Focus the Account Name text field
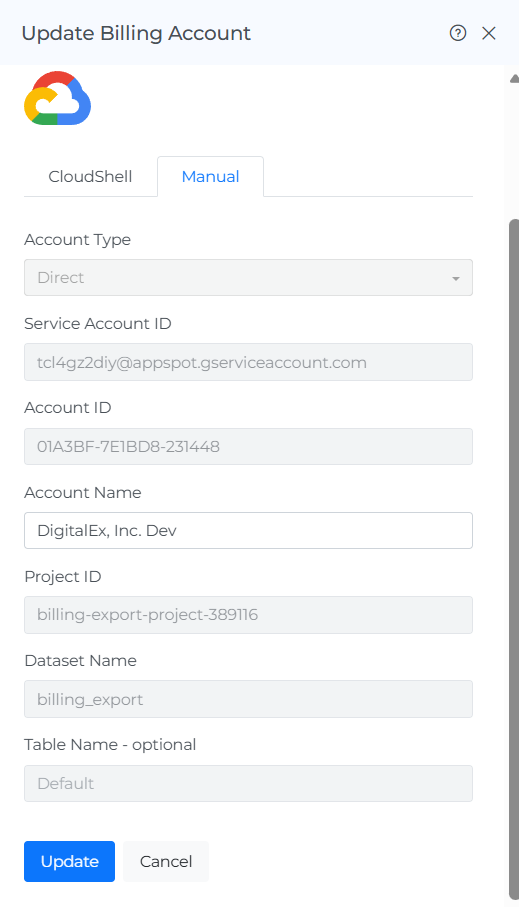This screenshot has width=519, height=907. (x=248, y=530)
